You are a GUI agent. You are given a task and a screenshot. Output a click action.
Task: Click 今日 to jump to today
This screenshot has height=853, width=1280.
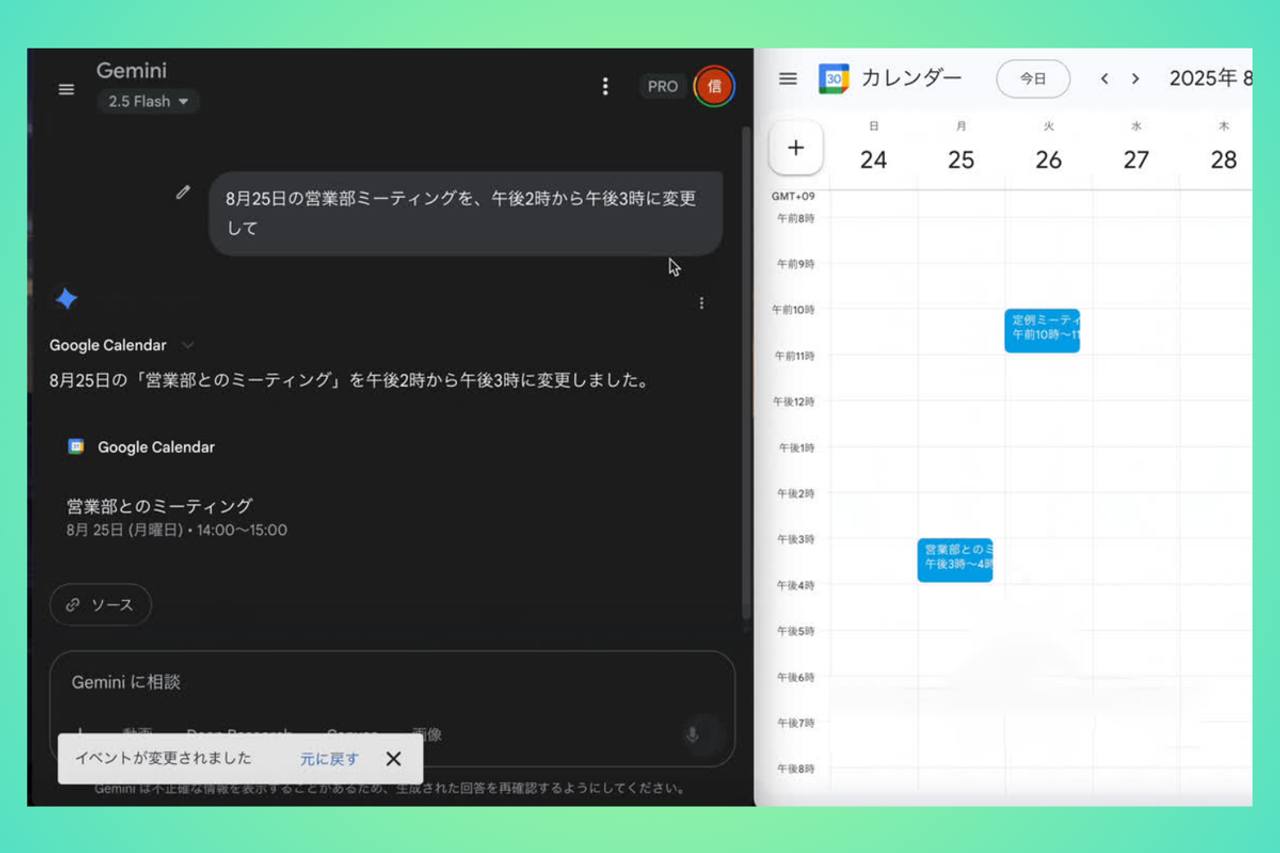click(1033, 78)
